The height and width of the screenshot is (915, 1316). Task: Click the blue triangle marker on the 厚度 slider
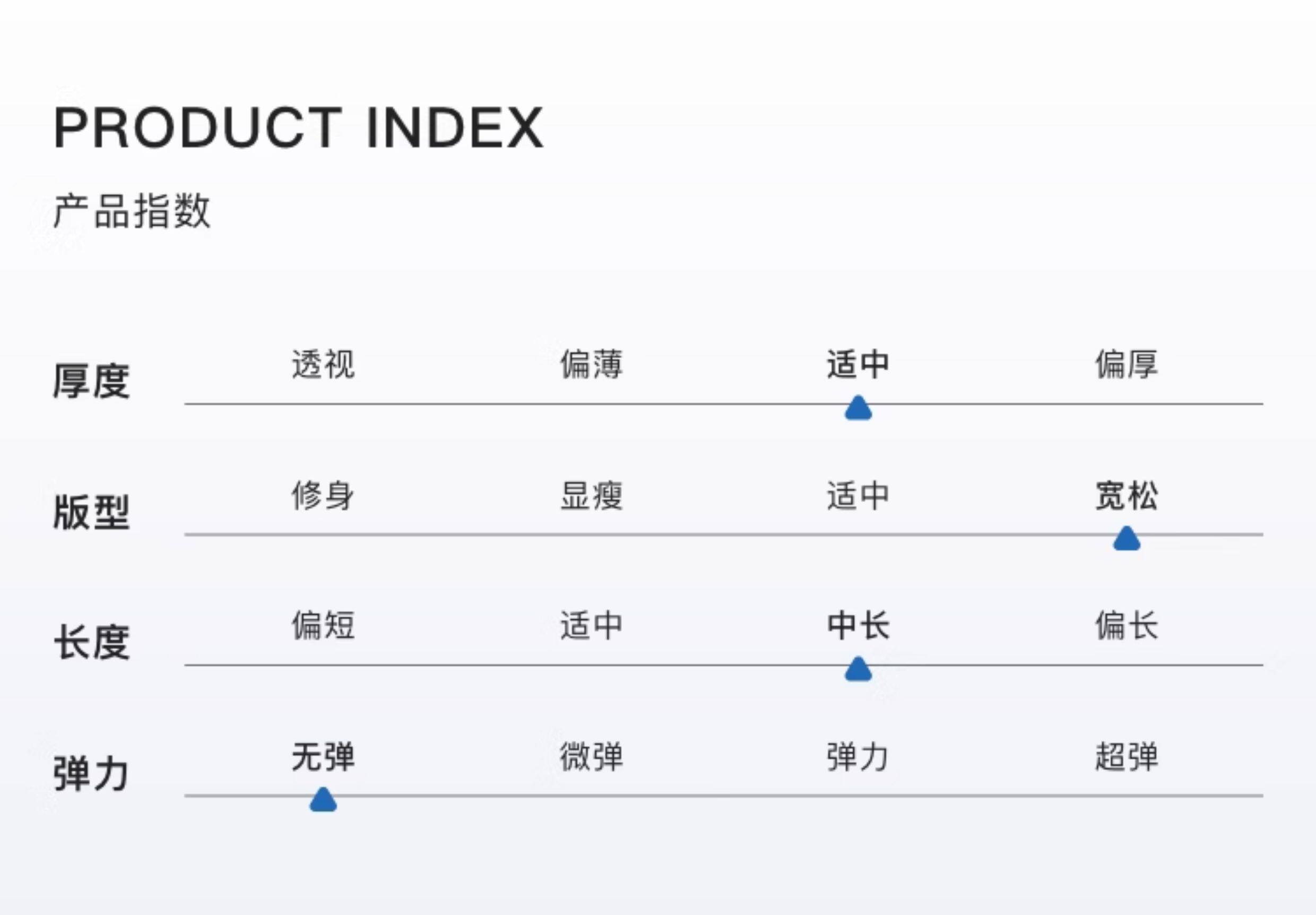click(x=858, y=409)
